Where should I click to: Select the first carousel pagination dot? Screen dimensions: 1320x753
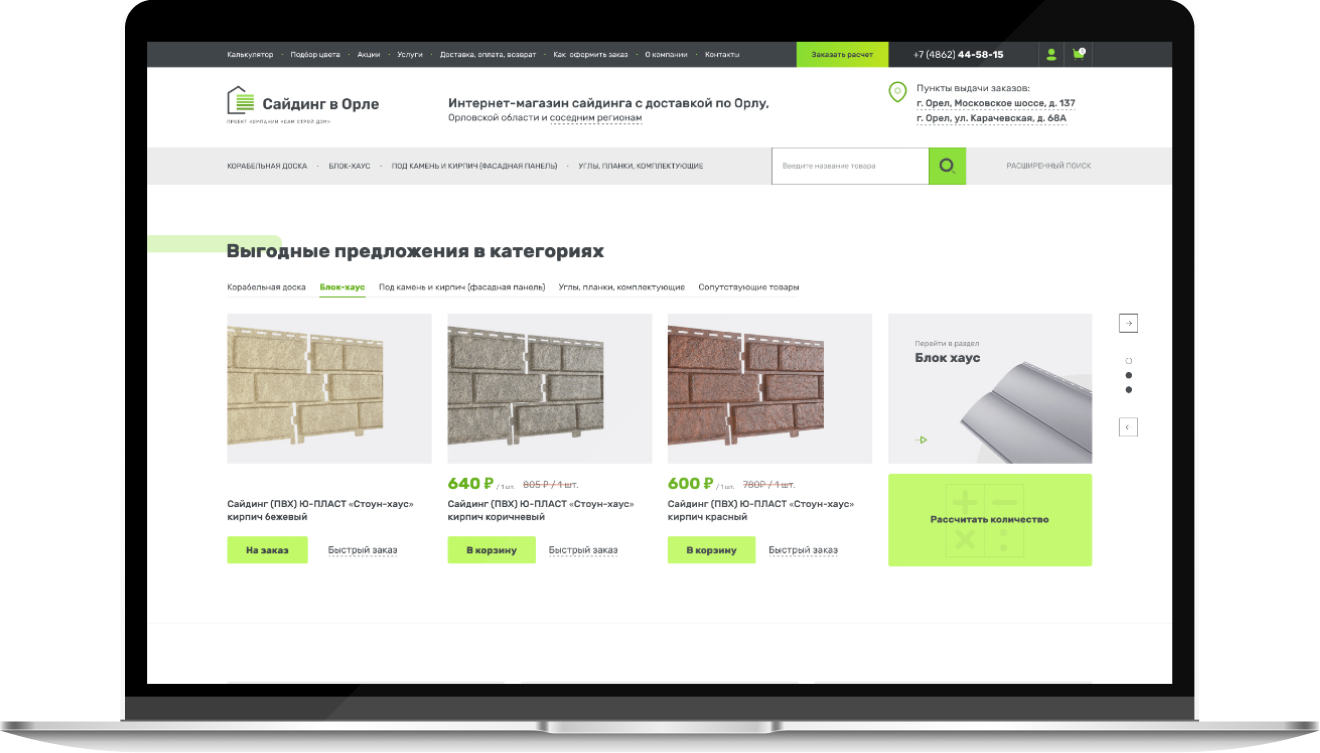coord(1129,361)
